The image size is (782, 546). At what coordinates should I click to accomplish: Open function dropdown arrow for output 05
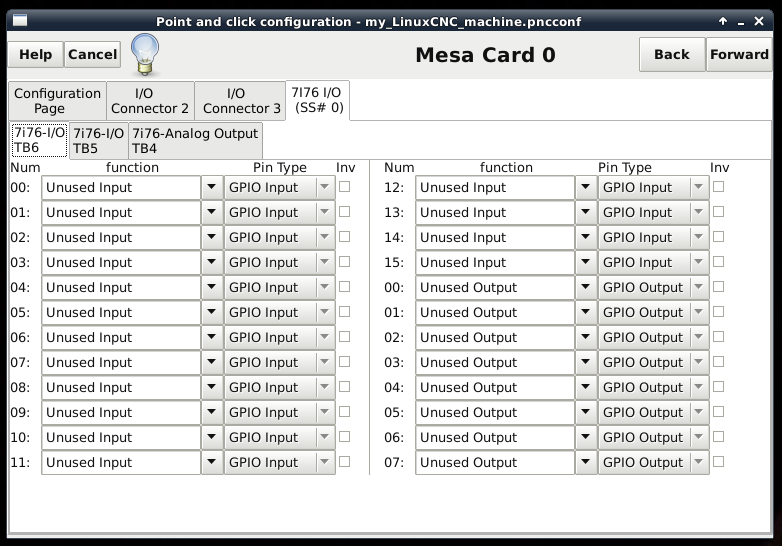pos(586,412)
